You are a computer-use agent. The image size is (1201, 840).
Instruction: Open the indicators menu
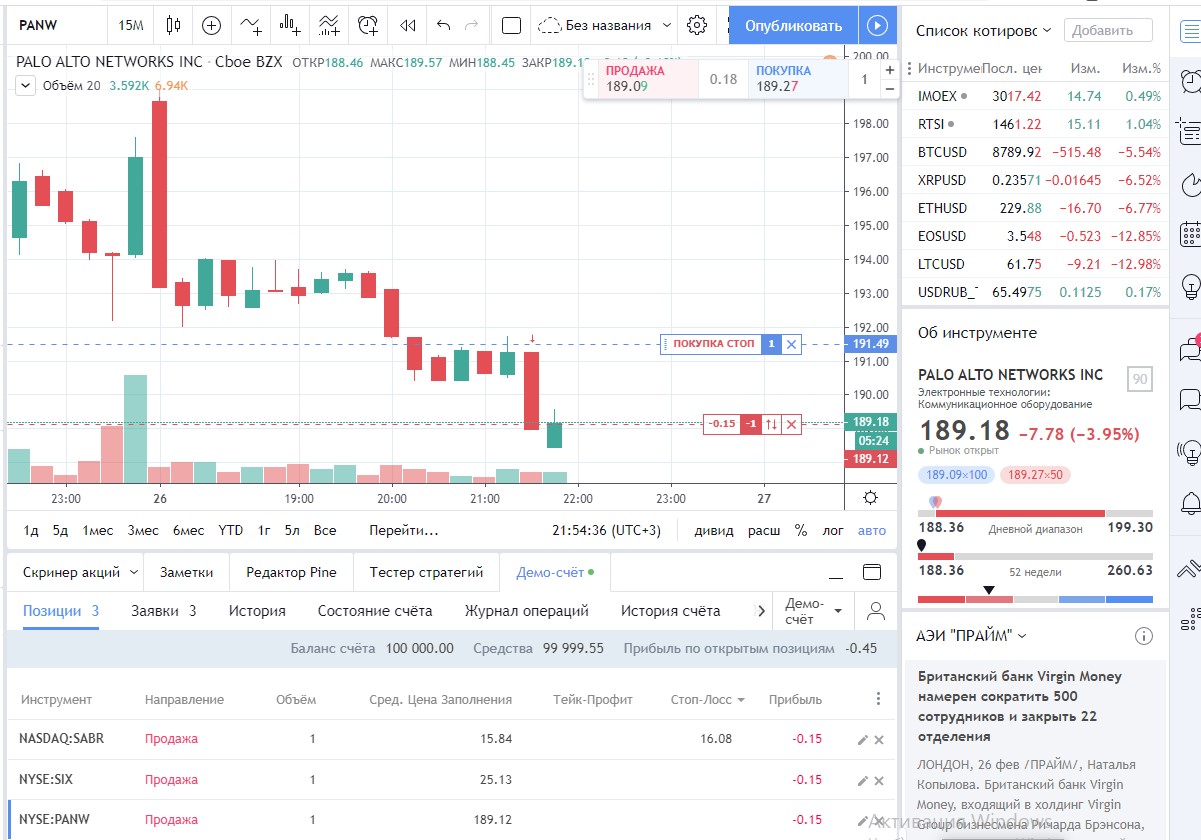pos(251,25)
